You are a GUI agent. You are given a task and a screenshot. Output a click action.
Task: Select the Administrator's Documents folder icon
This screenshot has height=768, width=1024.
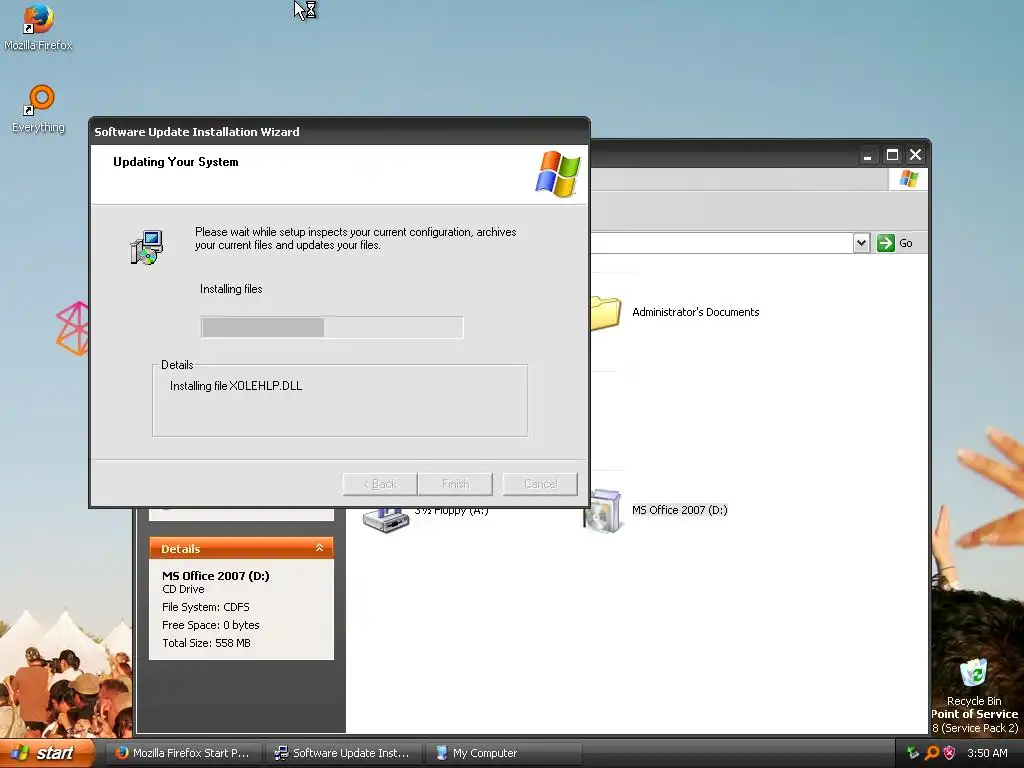coord(605,313)
